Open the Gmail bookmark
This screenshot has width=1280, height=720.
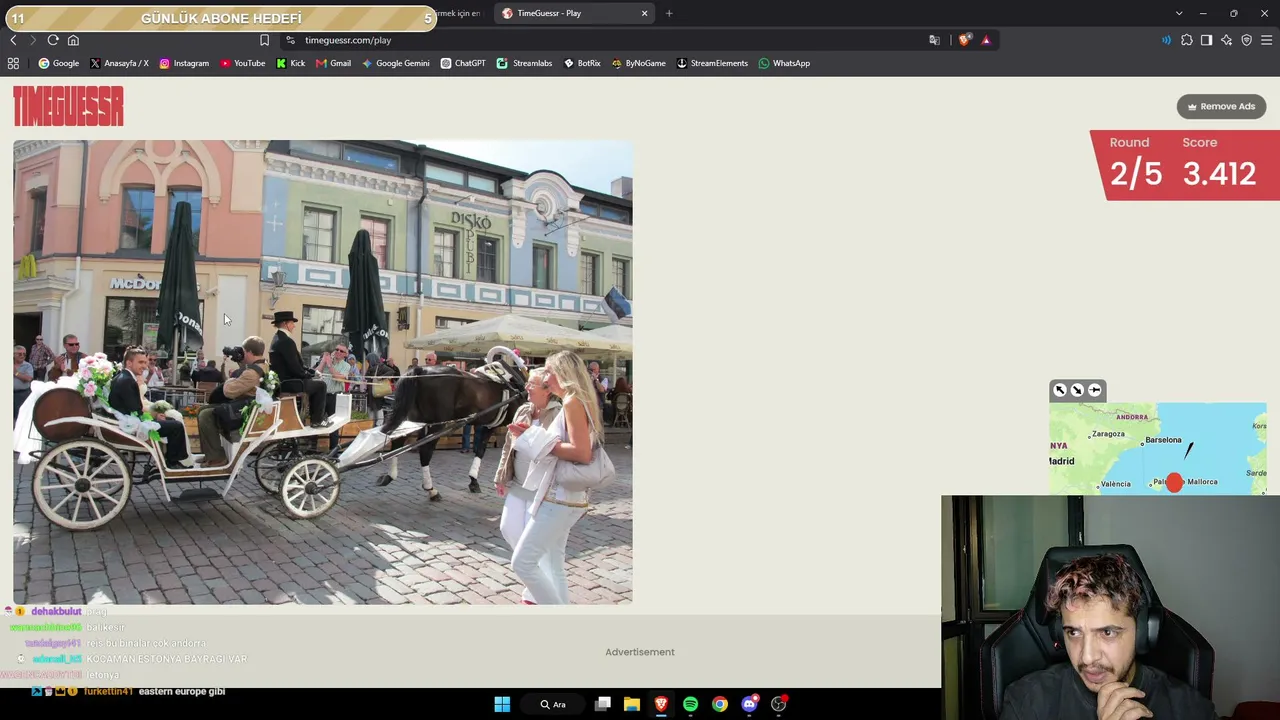coord(333,63)
